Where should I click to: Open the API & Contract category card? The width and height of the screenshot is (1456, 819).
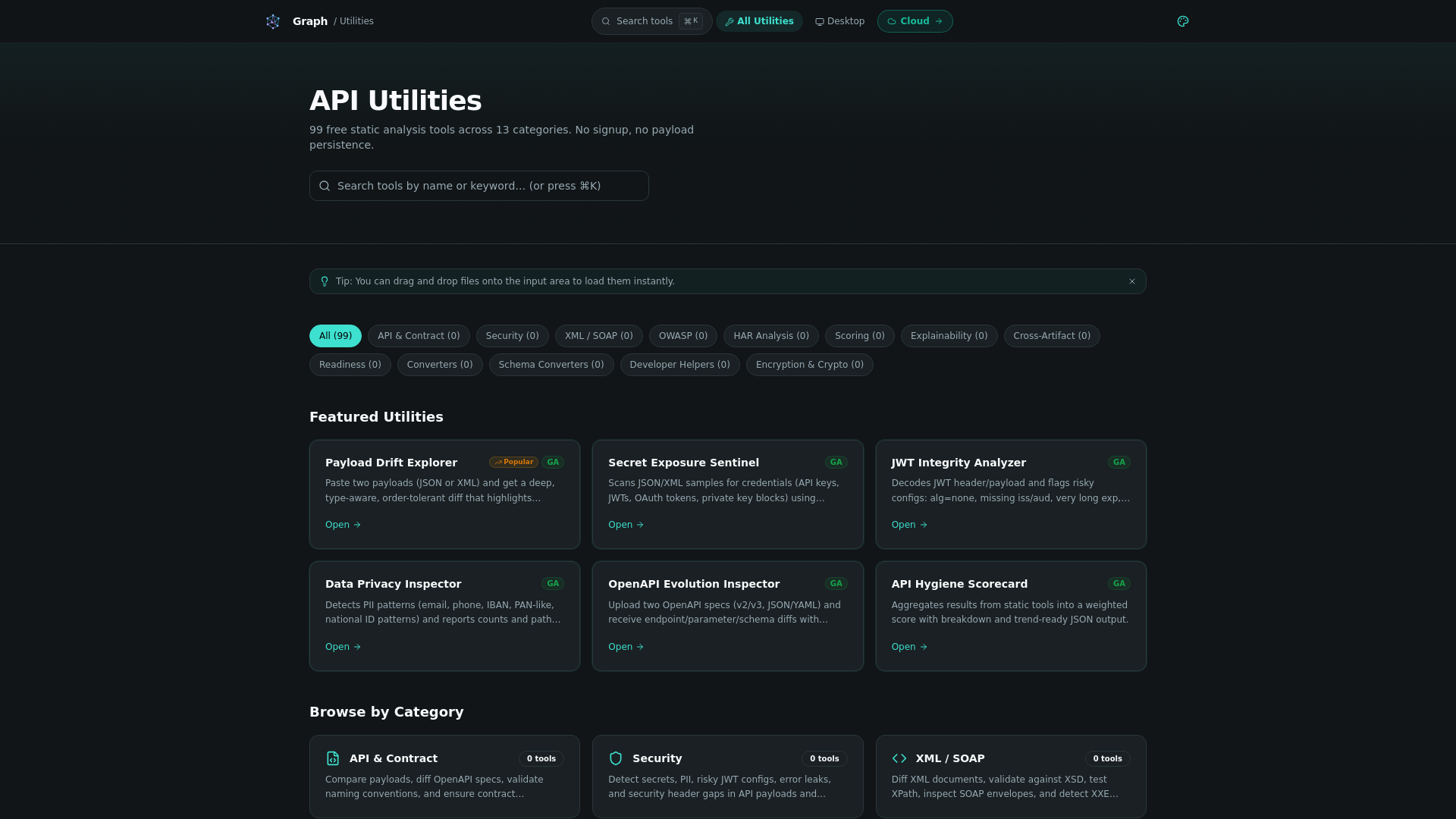click(x=444, y=777)
